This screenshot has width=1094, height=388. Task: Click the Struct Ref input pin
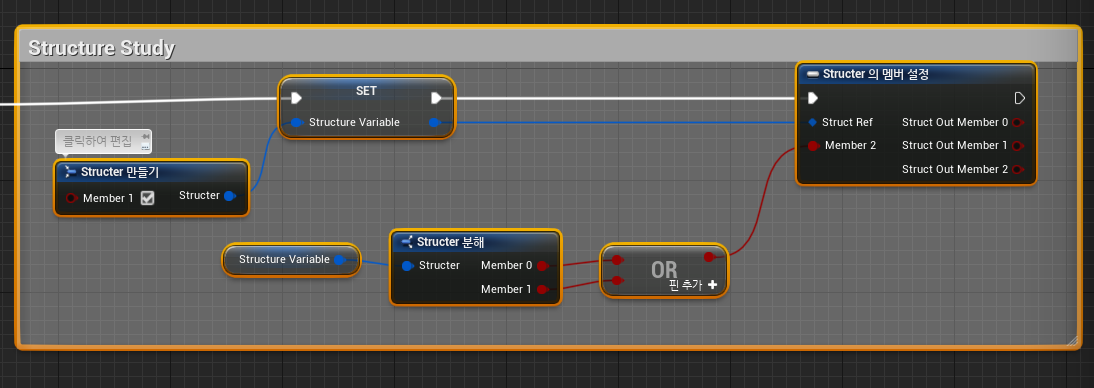click(x=812, y=122)
